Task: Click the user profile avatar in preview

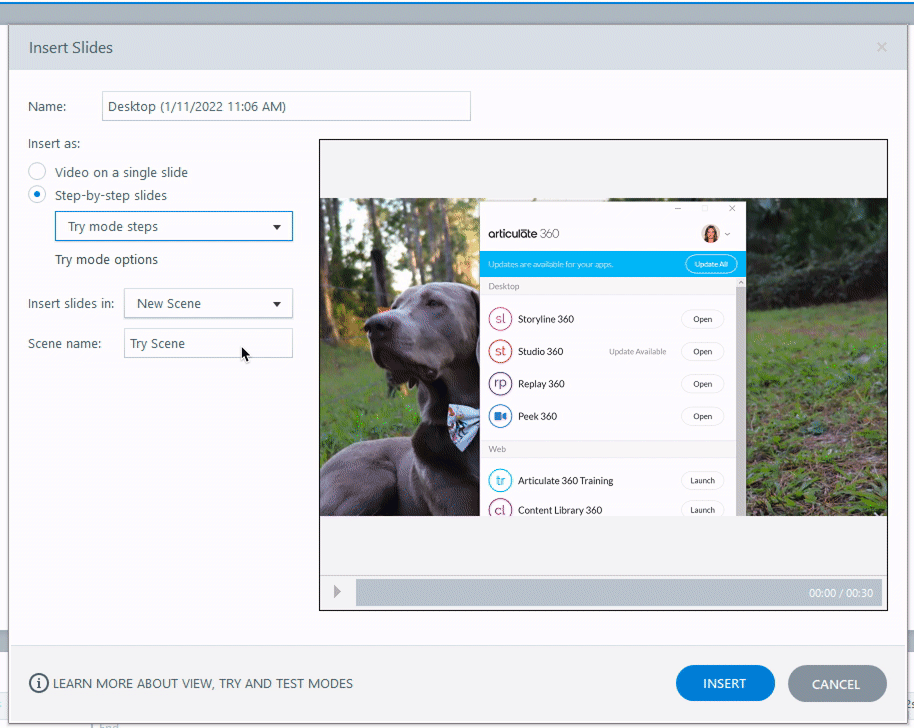Action: (711, 234)
